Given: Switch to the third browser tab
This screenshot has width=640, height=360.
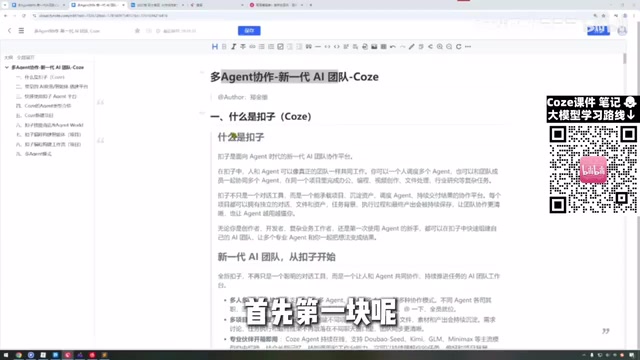Looking at the screenshot, I should 157,5.
